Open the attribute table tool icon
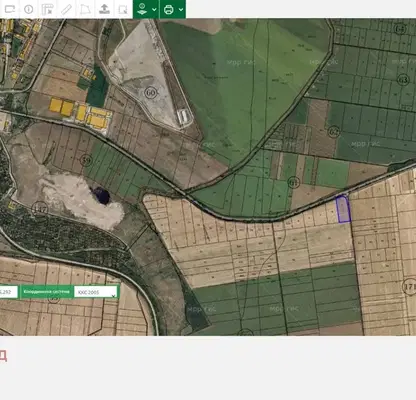The image size is (416, 400). pos(48,9)
